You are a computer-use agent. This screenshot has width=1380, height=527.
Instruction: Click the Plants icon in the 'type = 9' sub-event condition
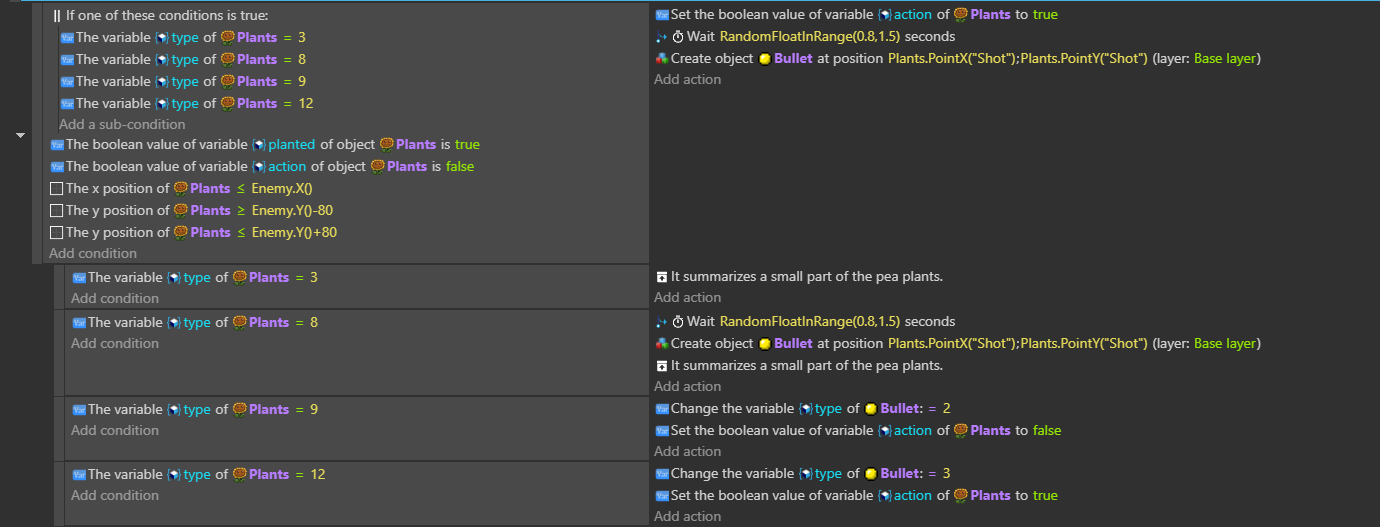pyautogui.click(x=239, y=409)
